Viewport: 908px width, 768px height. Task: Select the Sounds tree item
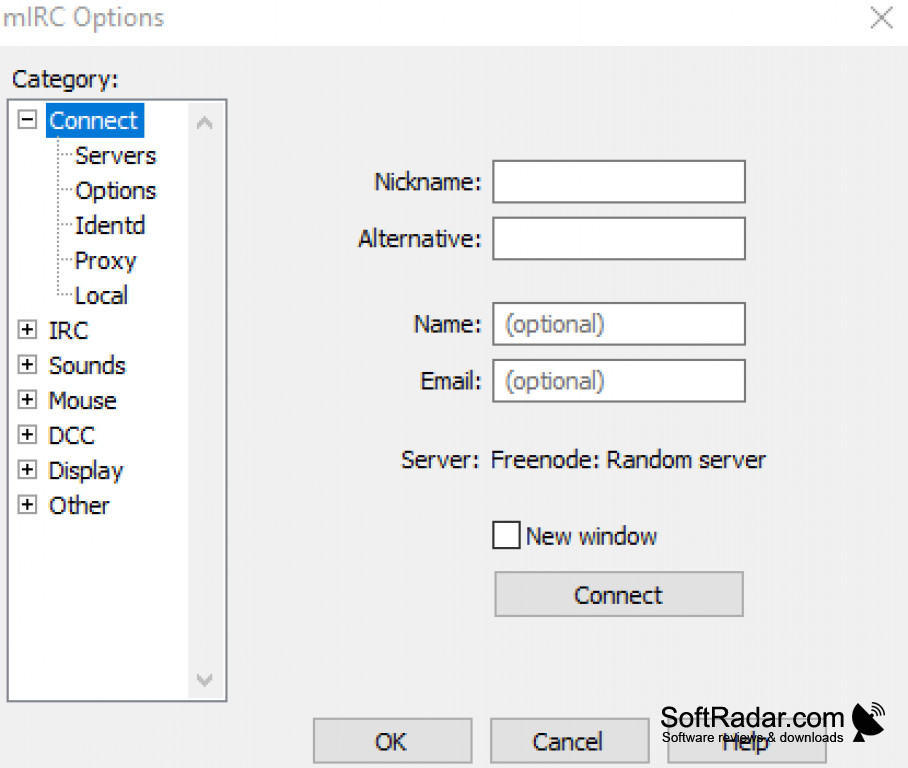[87, 365]
